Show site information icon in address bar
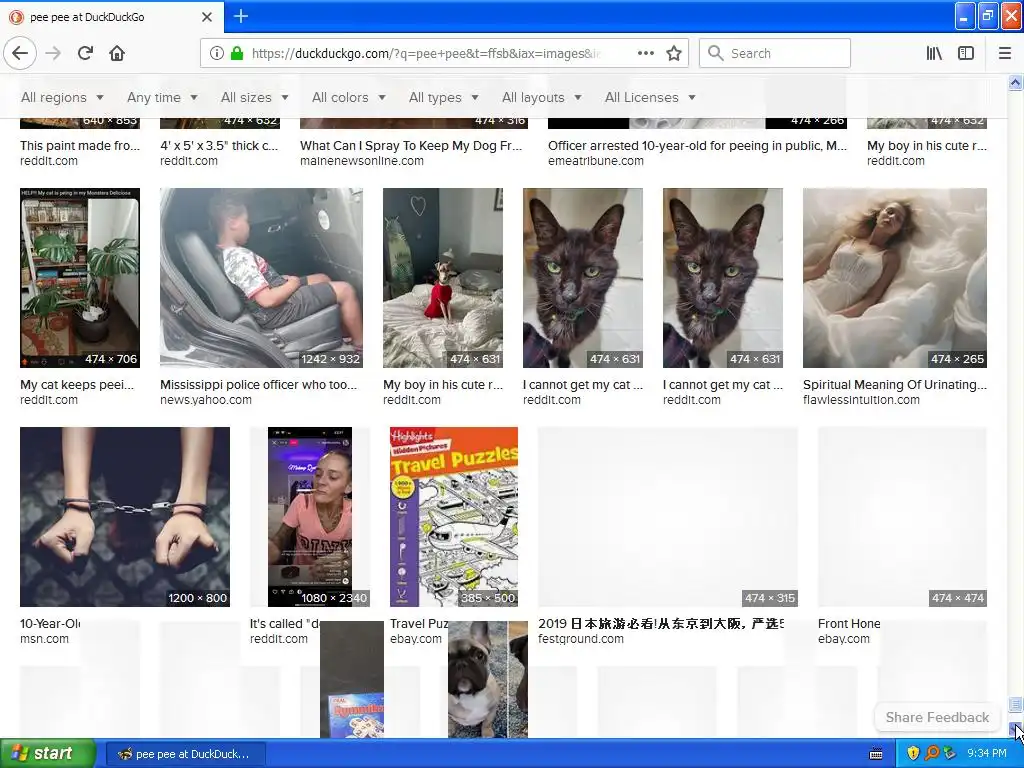Viewport: 1024px width, 768px height. coord(217,53)
